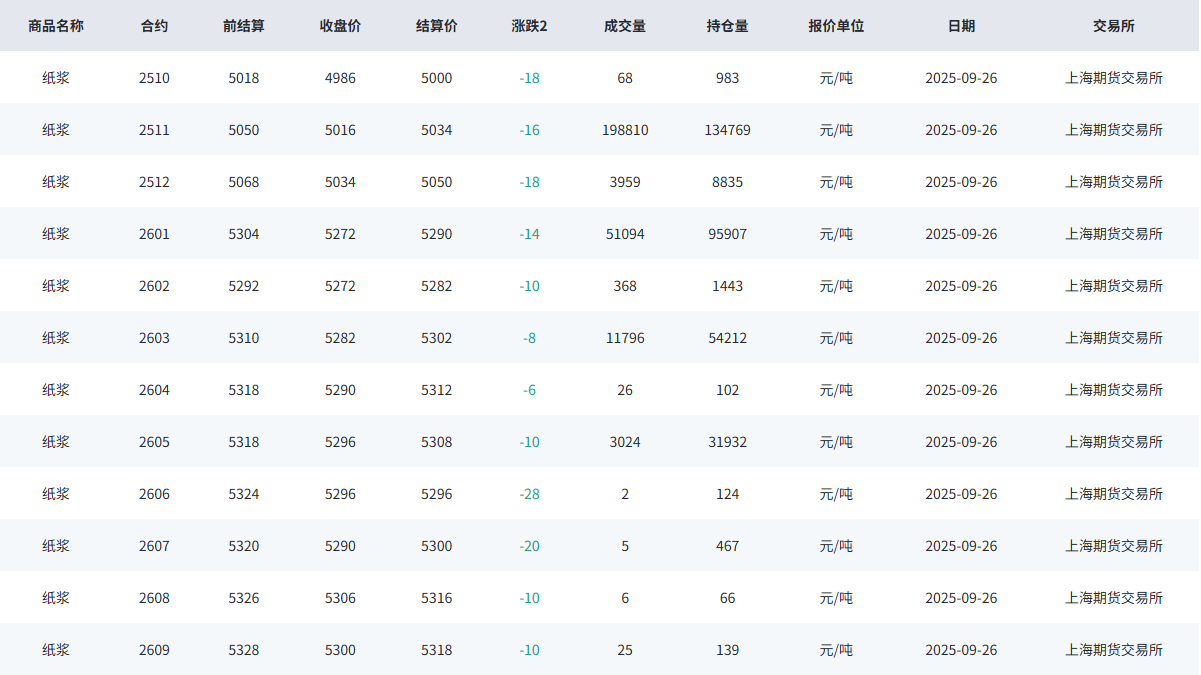
Task: Click the 结算价 column header
Action: pyautogui.click(x=436, y=26)
